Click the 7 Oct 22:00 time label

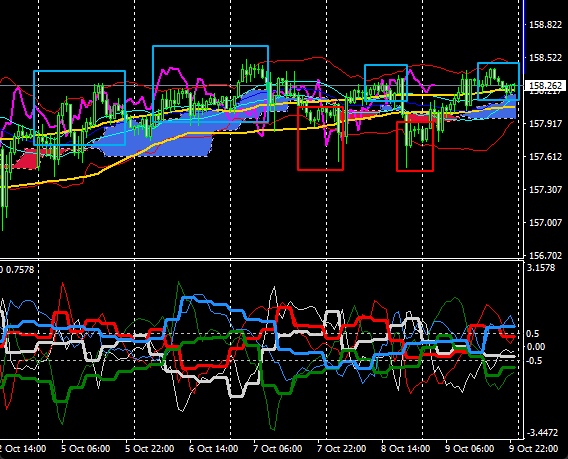(342, 448)
